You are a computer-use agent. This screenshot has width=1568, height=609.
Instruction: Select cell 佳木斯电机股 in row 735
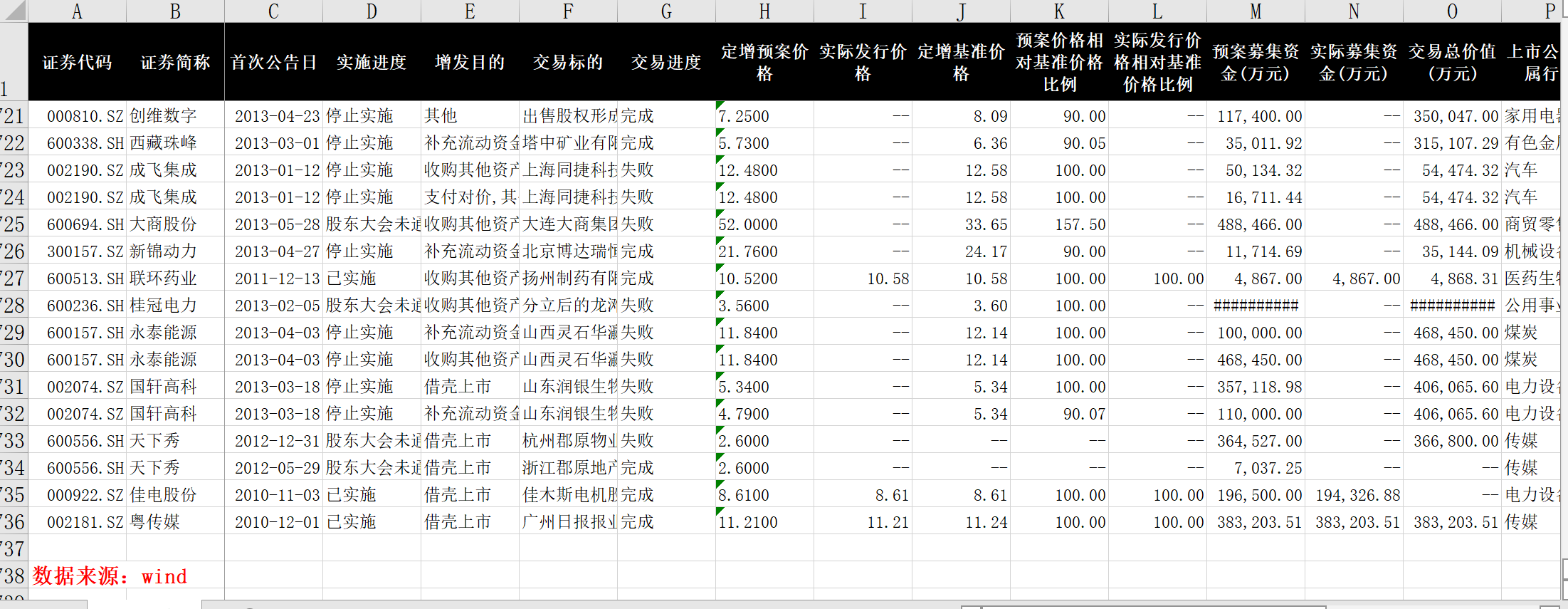click(x=568, y=494)
